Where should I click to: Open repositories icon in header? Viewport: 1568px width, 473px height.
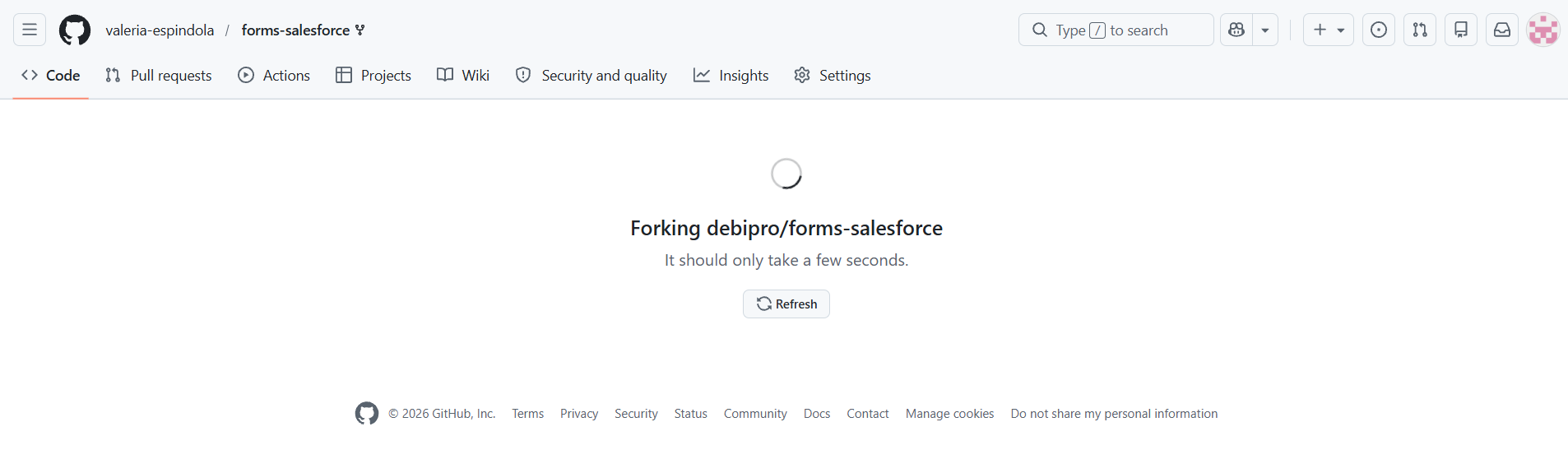click(1461, 30)
